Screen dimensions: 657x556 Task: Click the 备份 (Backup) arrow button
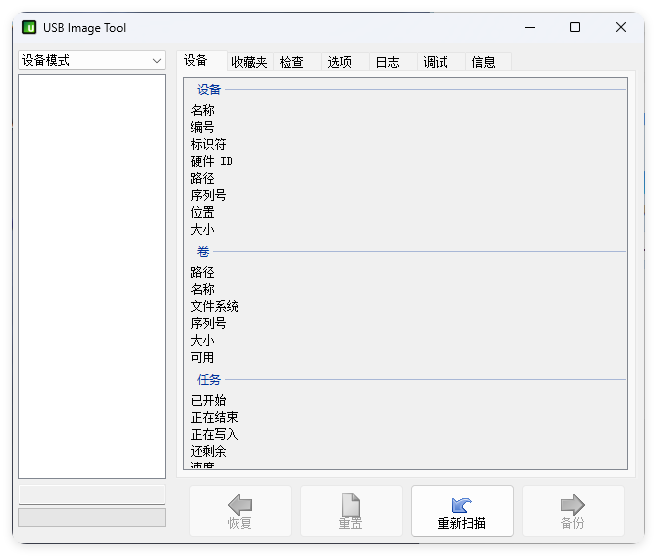(x=573, y=511)
